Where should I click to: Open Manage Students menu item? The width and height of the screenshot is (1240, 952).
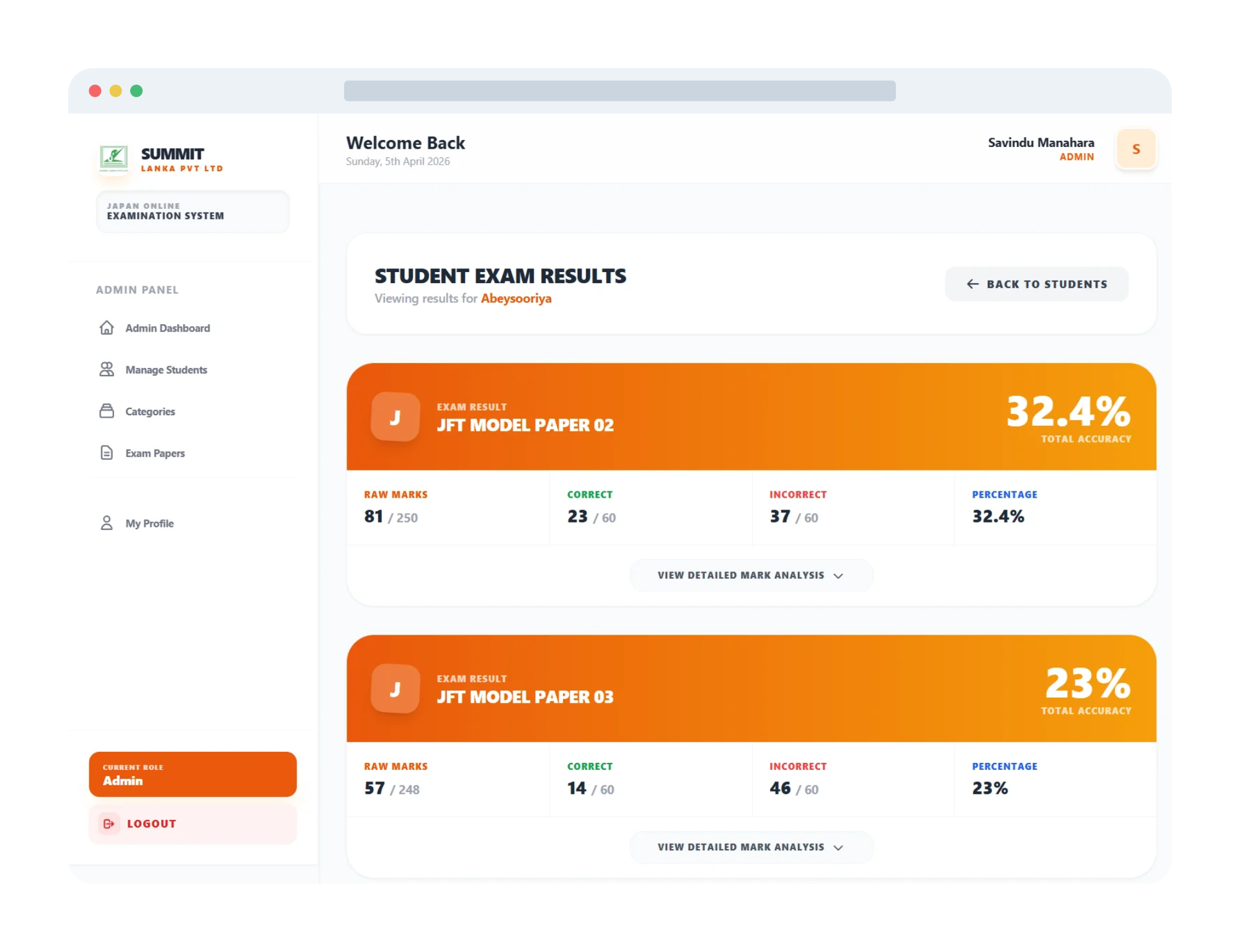click(x=166, y=370)
